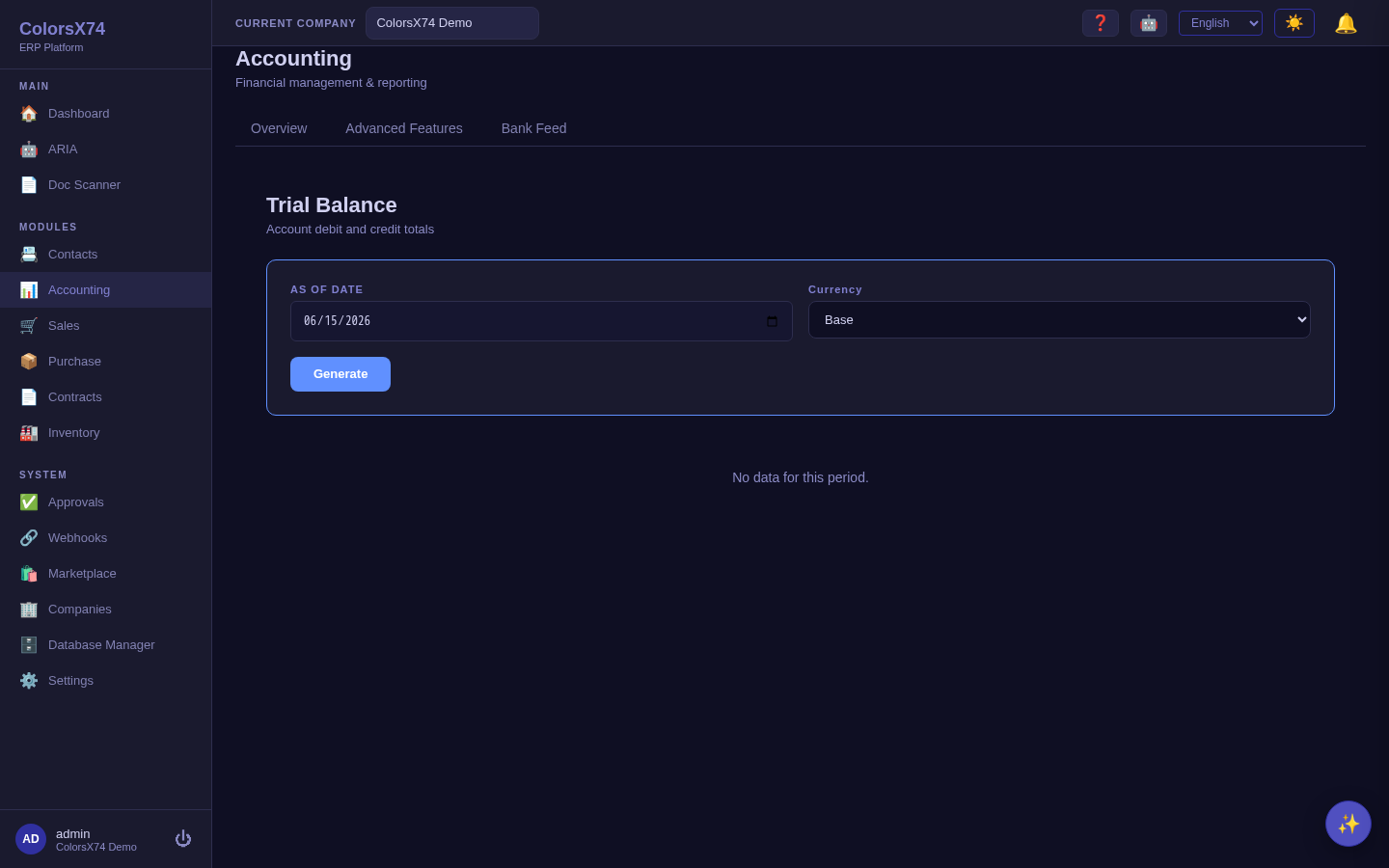Open notifications bell
This screenshot has width=1389, height=868.
1346,23
